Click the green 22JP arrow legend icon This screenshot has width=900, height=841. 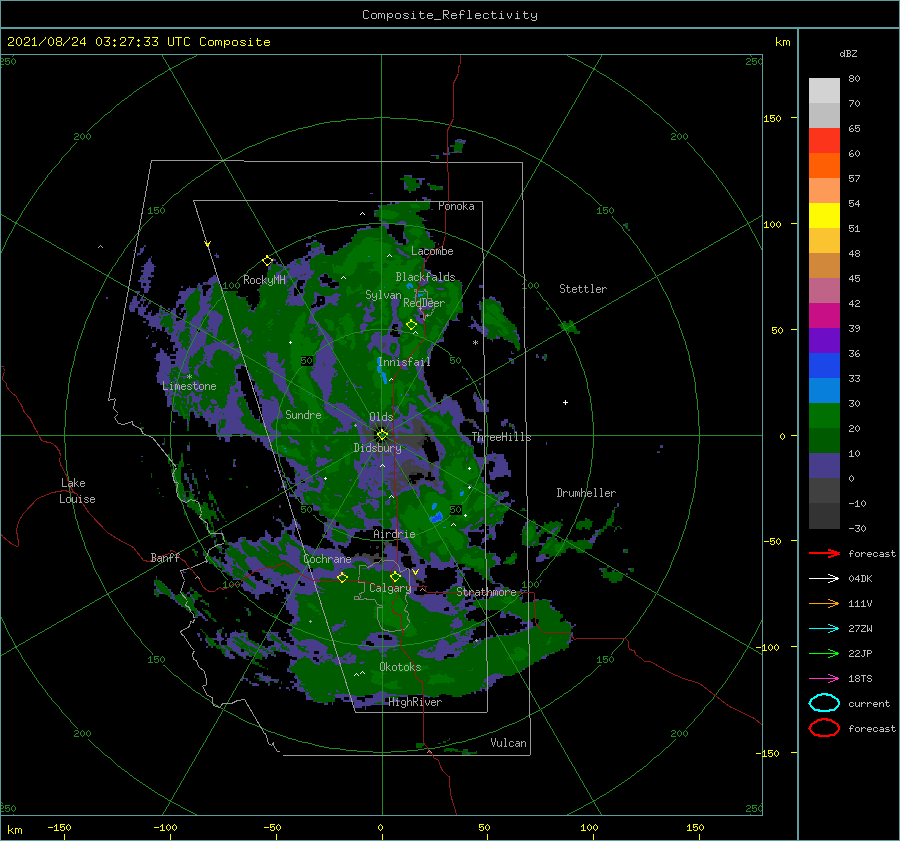pos(824,653)
